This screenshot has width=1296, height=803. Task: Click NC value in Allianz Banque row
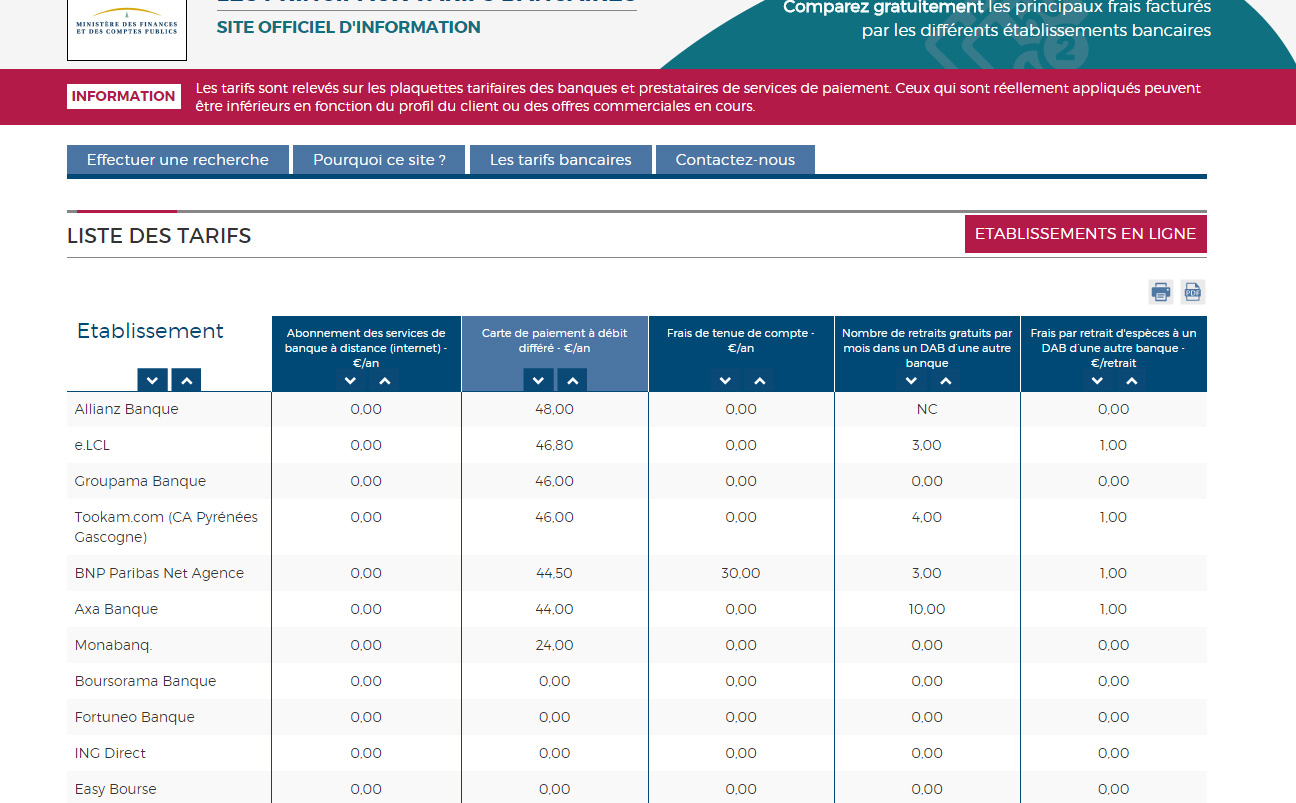(927, 409)
